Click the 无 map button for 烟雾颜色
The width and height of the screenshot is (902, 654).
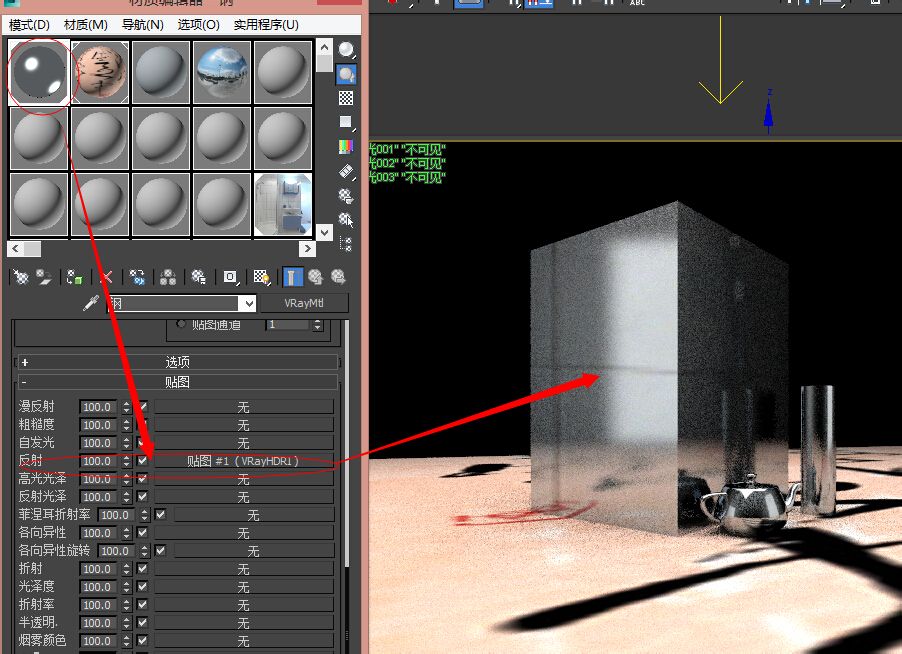(243, 641)
